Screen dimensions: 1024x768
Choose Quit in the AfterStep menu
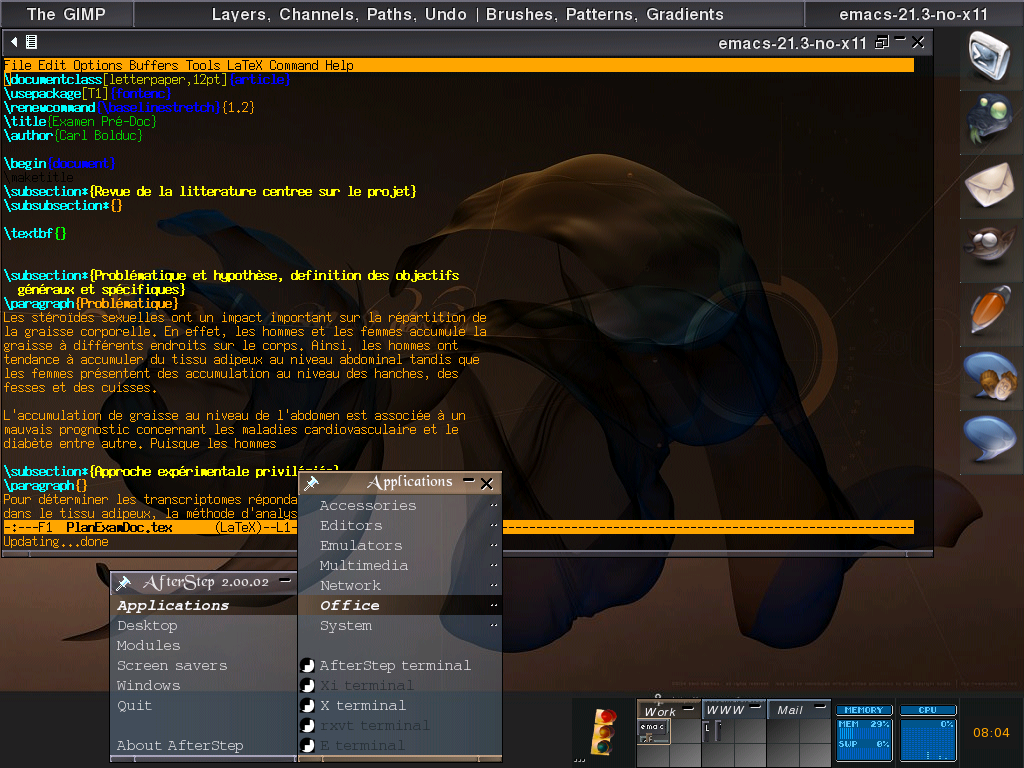[204, 706]
